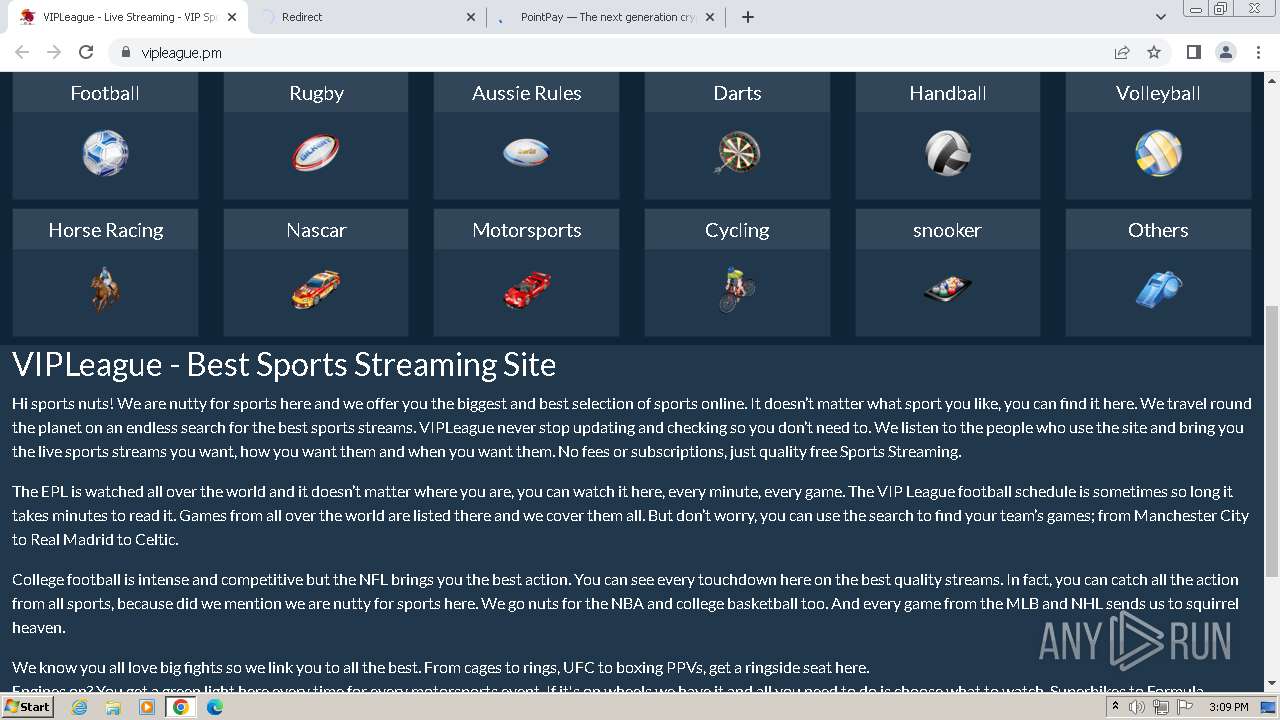Toggle the browser side panel

[1193, 53]
